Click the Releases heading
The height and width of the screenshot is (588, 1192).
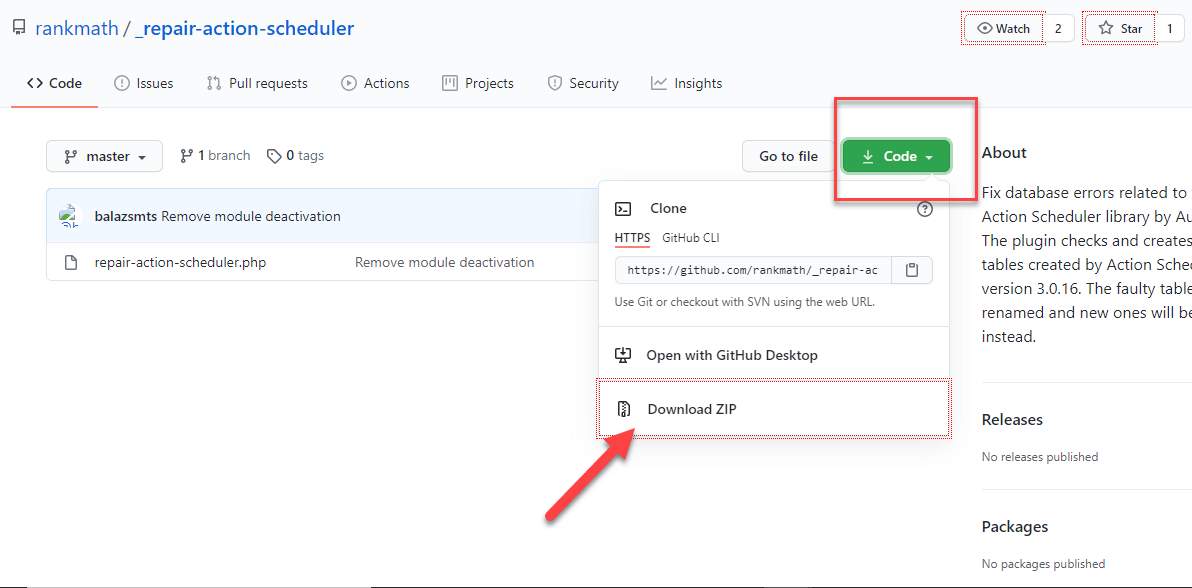tap(1012, 420)
